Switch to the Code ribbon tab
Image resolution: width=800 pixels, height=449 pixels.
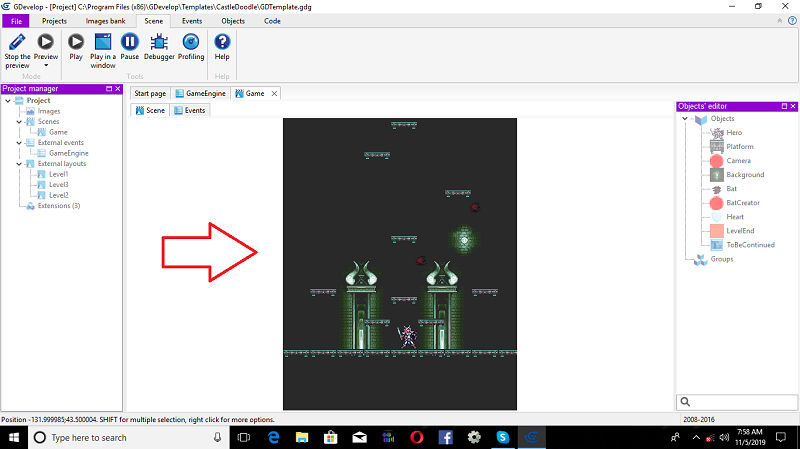272,21
